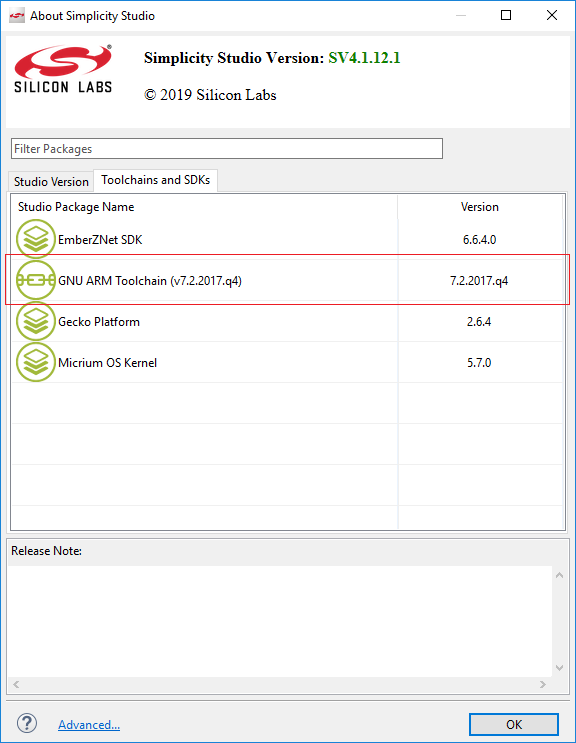Switch to the Studio Version tab

51,181
